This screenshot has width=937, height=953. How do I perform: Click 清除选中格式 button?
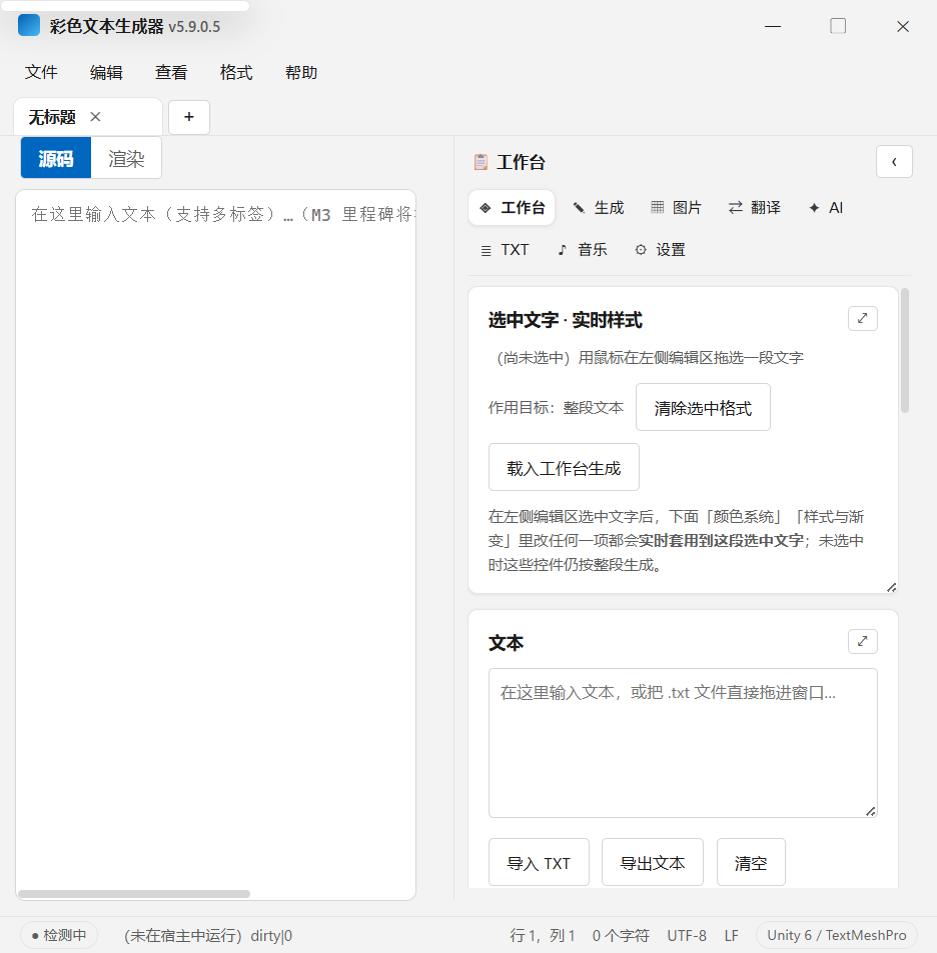click(703, 407)
